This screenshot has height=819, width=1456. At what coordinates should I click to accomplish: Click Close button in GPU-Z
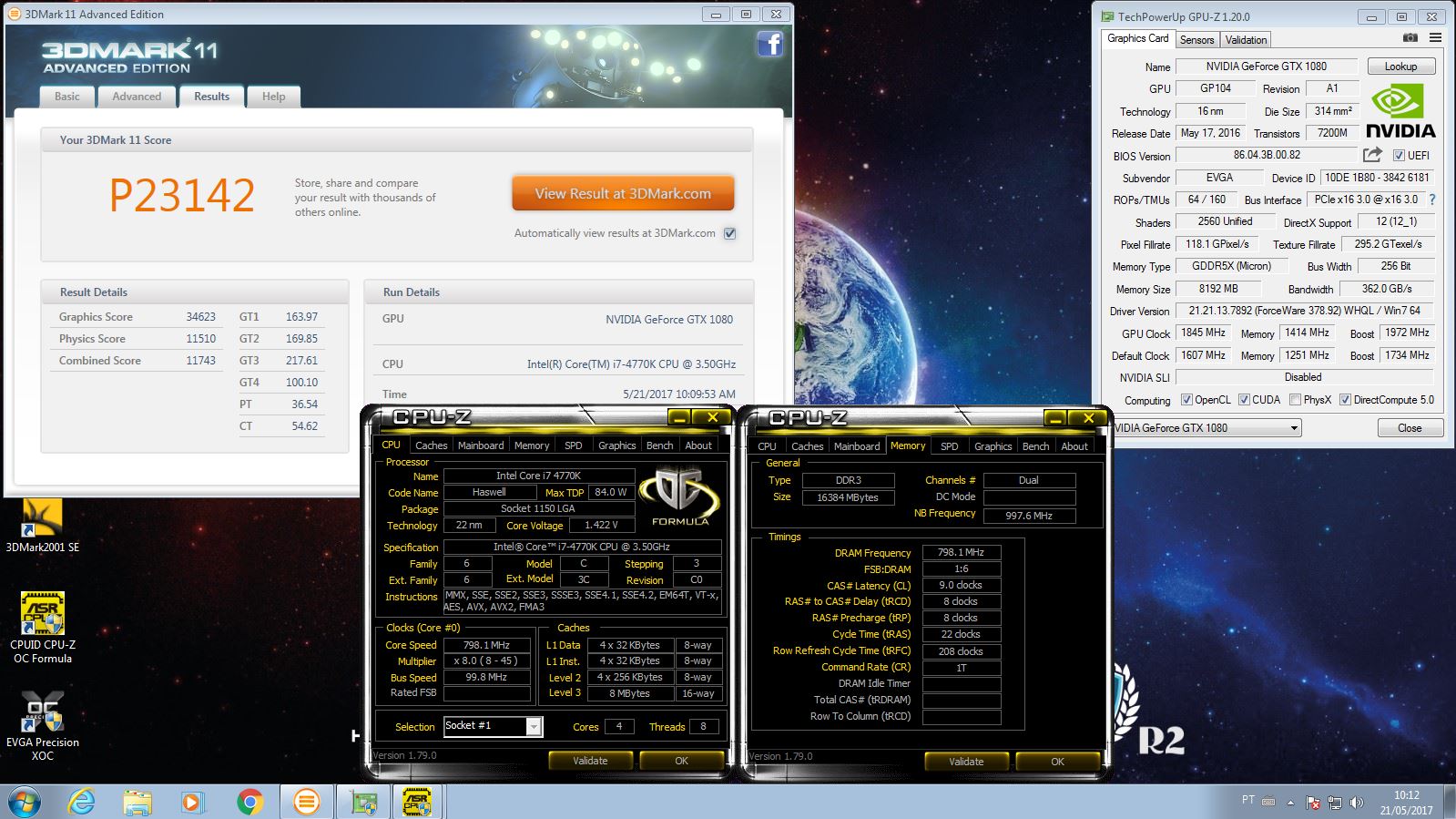click(1410, 428)
